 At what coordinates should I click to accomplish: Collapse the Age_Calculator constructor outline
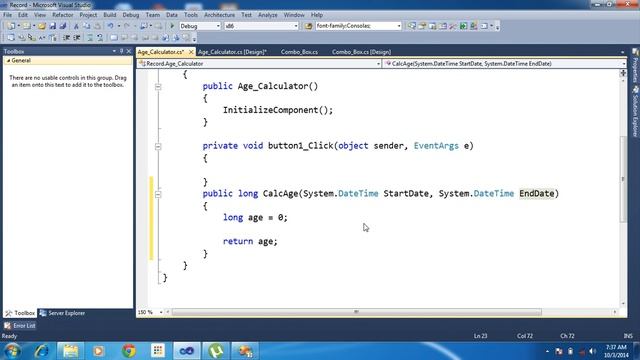point(158,87)
